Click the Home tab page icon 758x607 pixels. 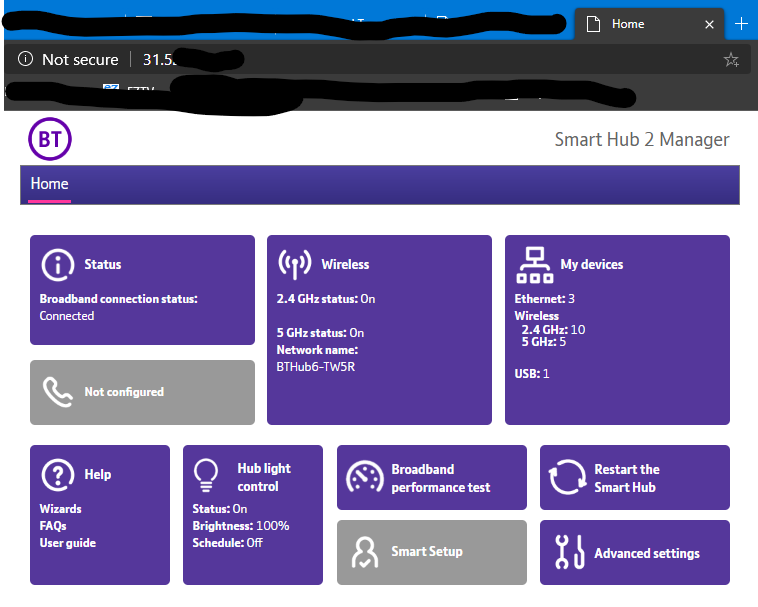[593, 24]
